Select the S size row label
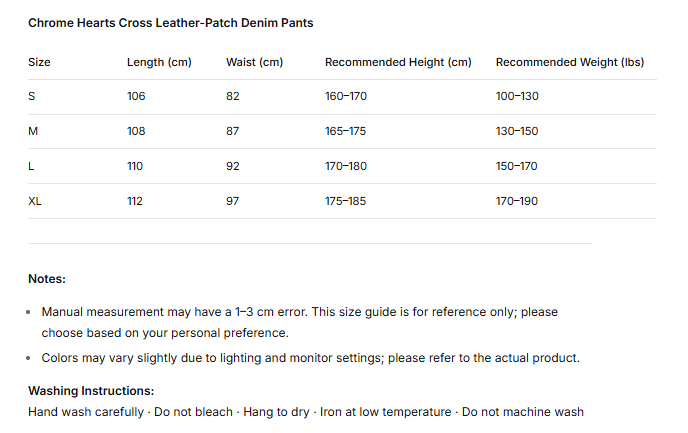688x433 pixels. [32, 96]
